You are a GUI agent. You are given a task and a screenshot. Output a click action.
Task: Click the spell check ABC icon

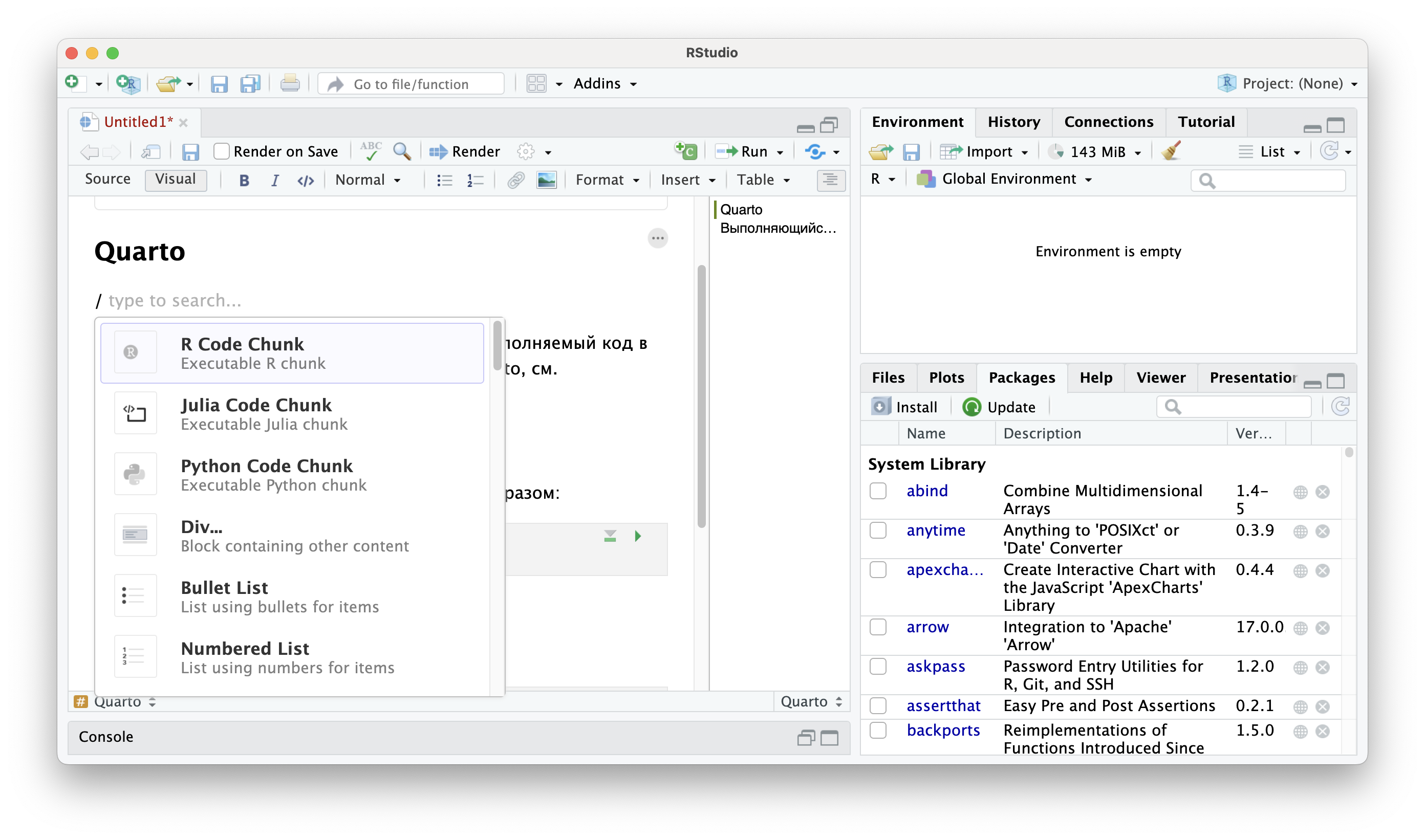(x=371, y=151)
